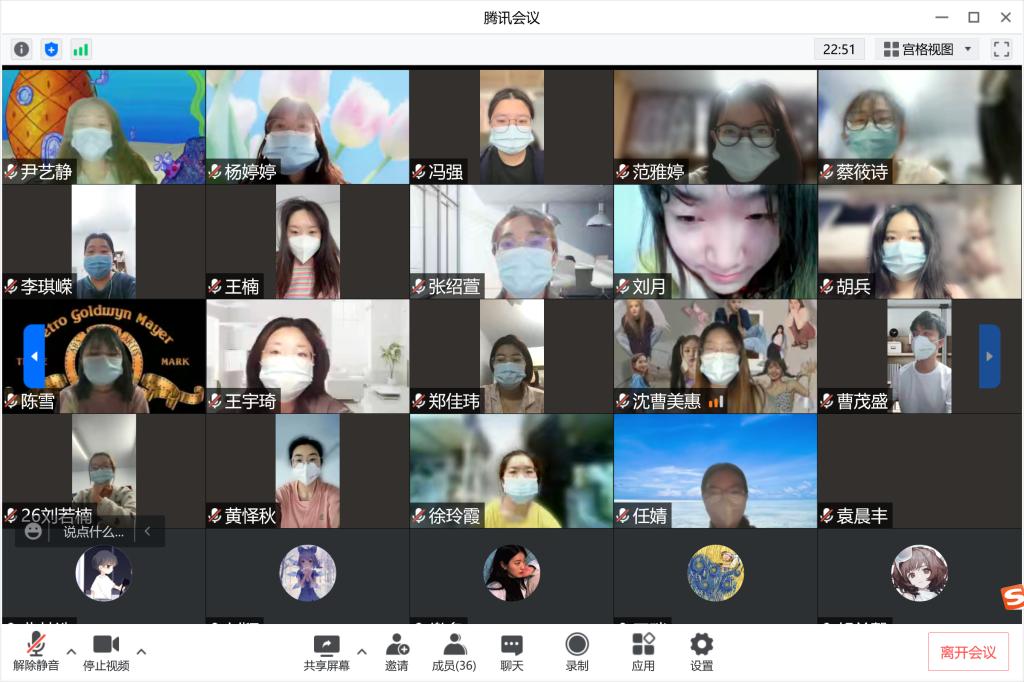Start recording with 录制 button
Viewport: 1024px width, 682px height.
coord(577,651)
